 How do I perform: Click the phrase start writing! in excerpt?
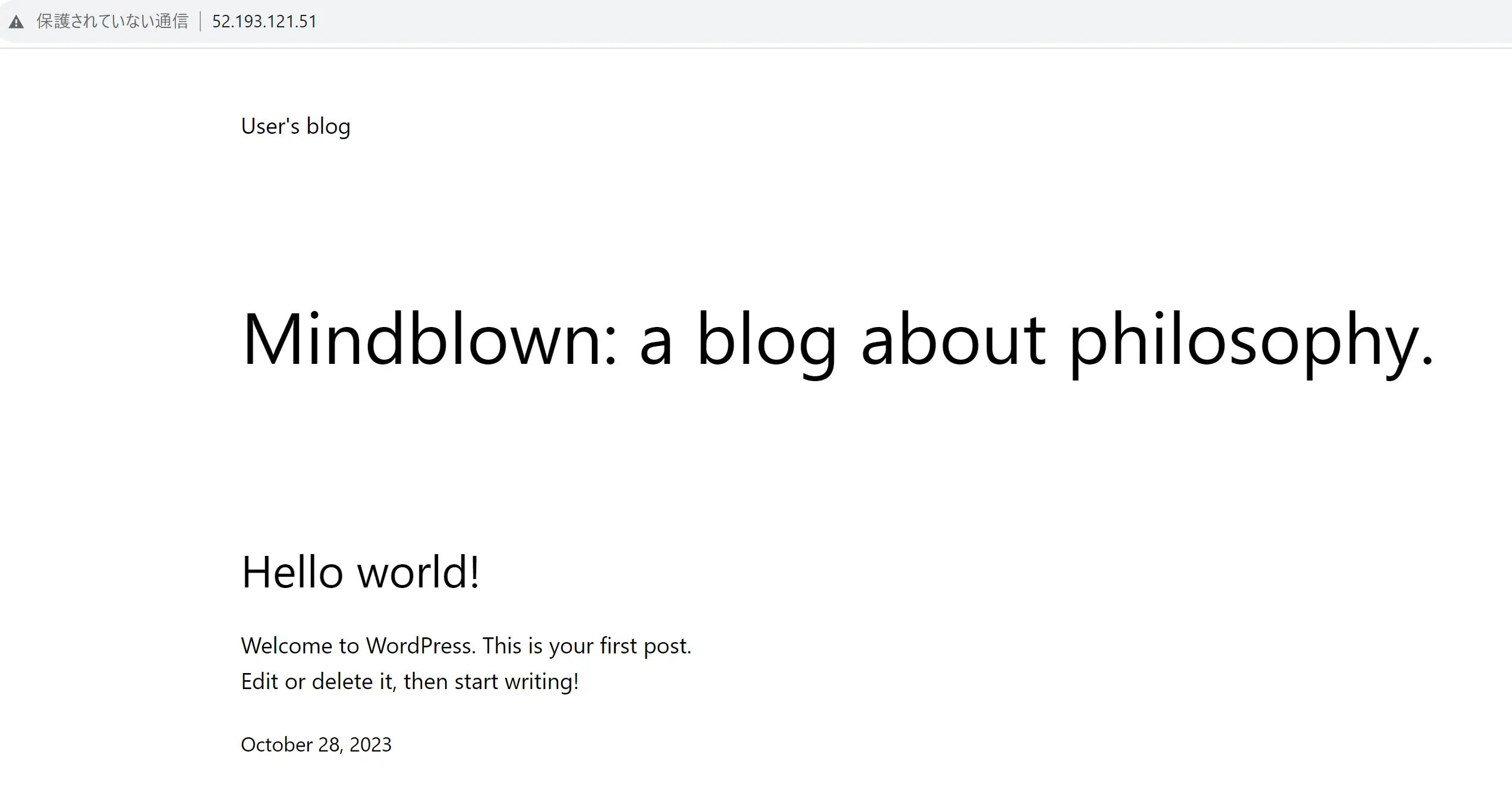click(x=516, y=681)
